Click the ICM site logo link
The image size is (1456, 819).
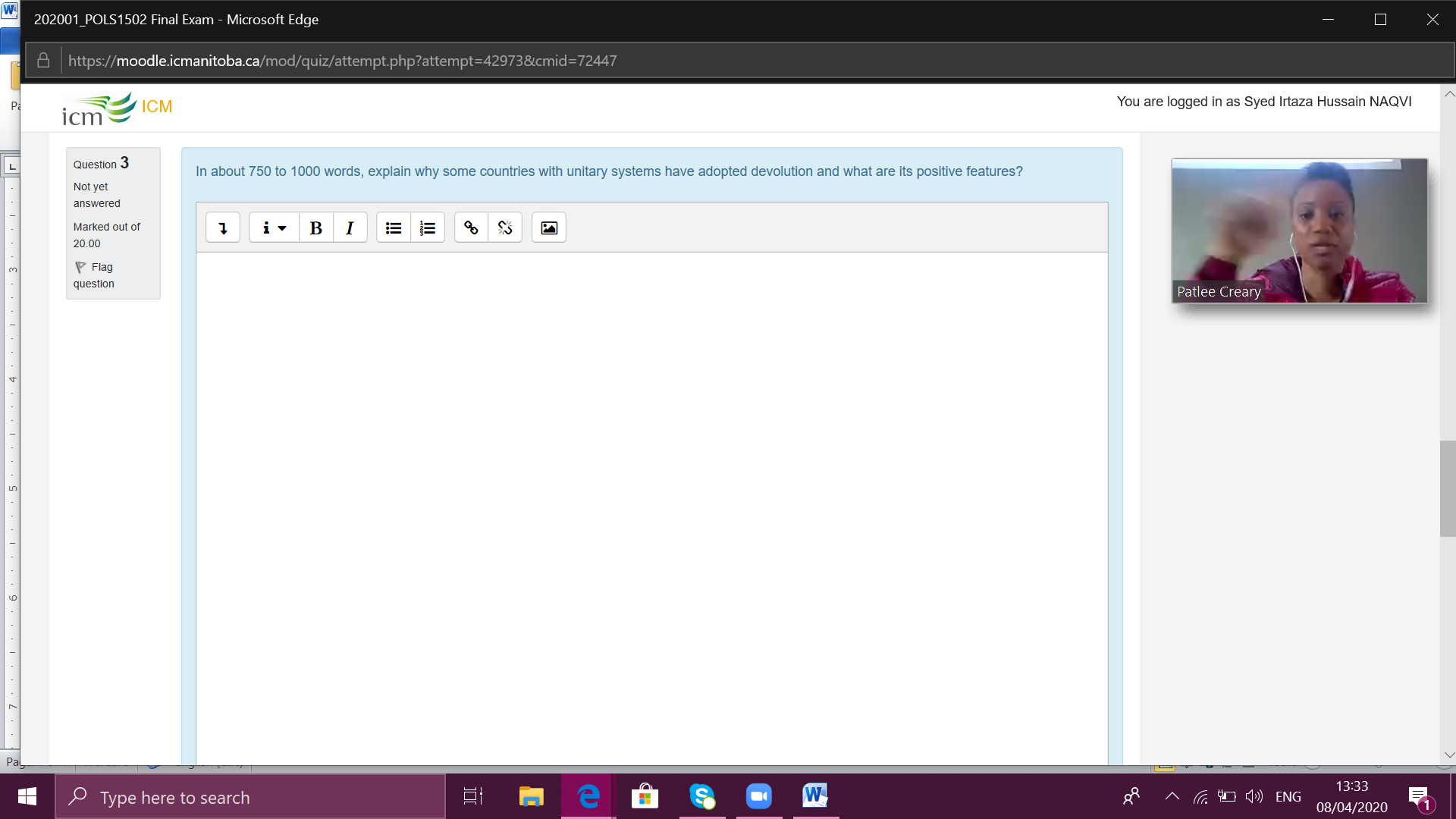(118, 108)
